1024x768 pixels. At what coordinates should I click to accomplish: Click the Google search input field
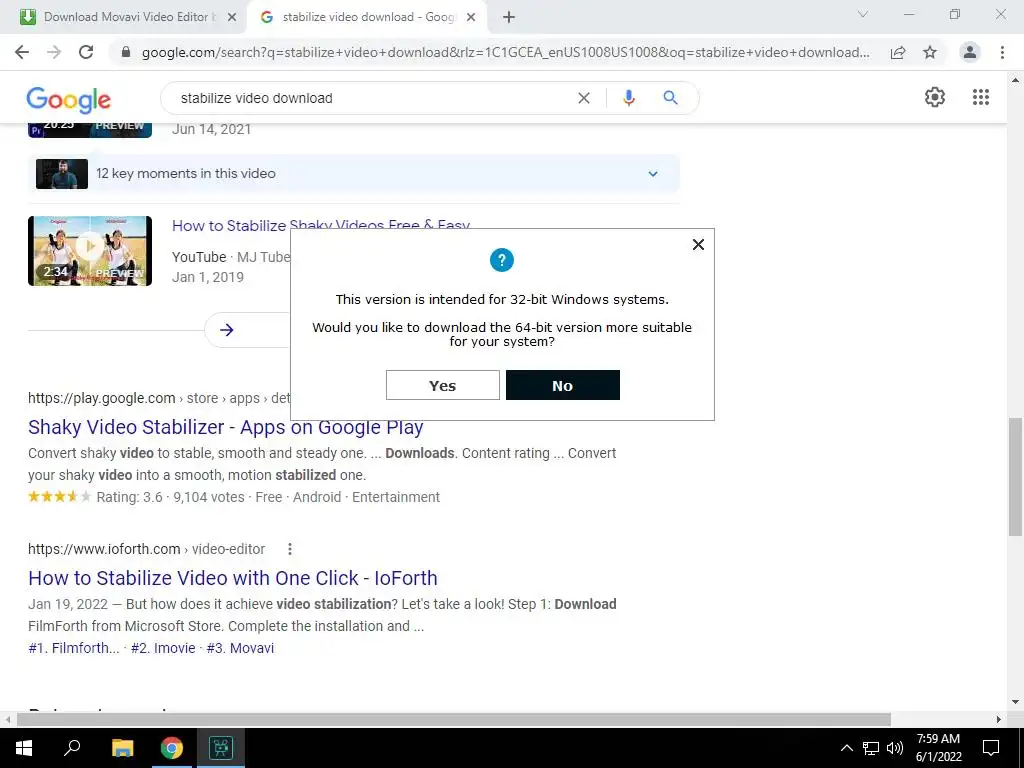372,98
